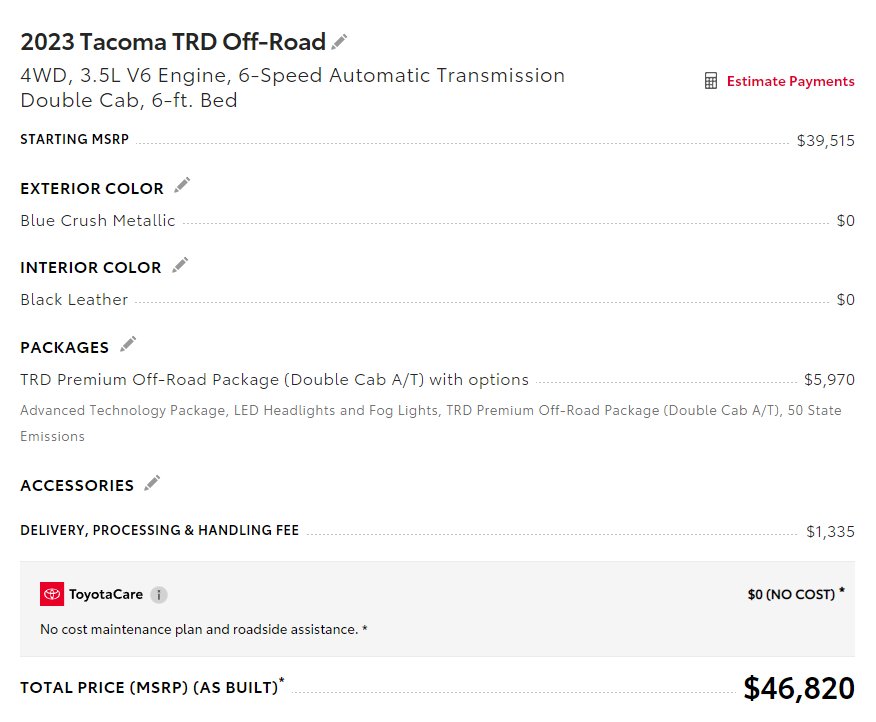Select the ToyotaCare label text
Screen dimensions: 876x722
click(x=106, y=594)
